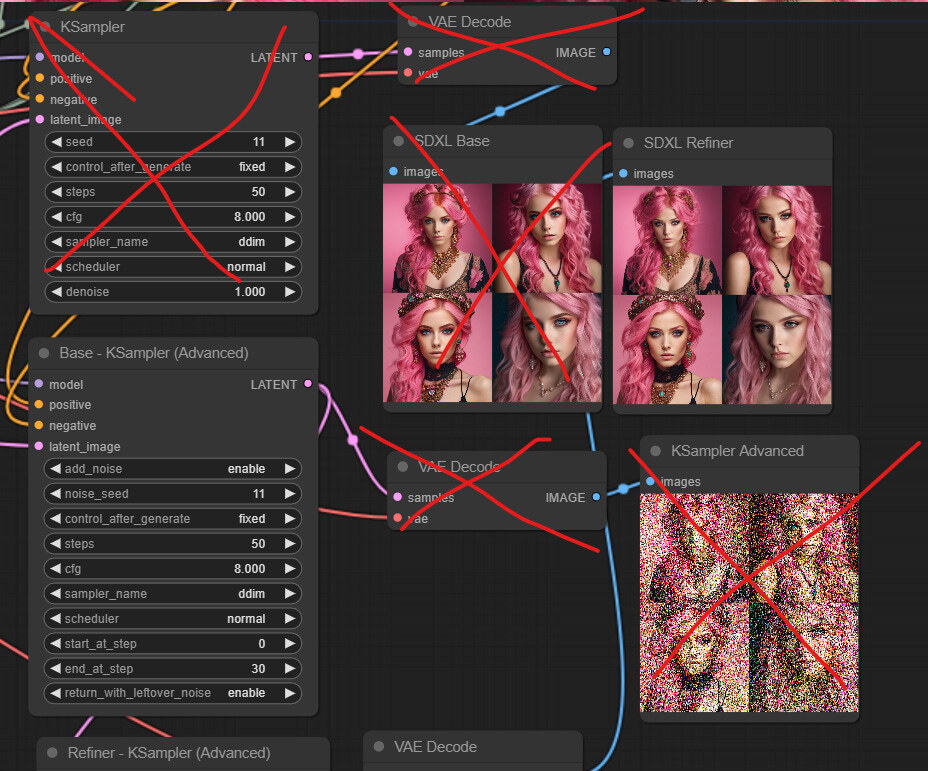Click the KSampler positive input socket
The image size is (928, 771).
tap(40, 78)
